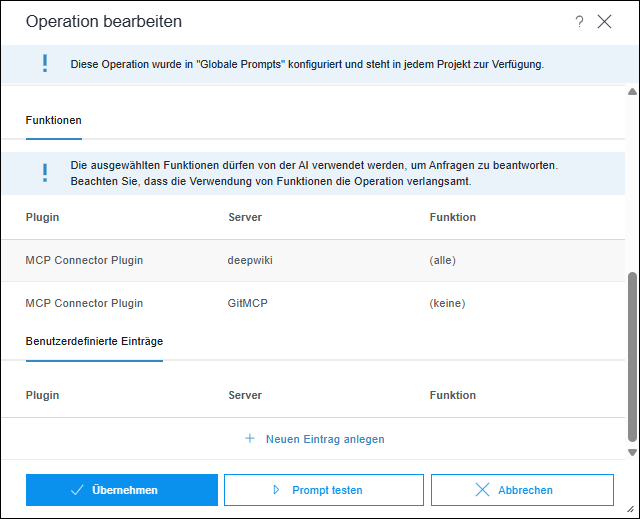This screenshot has width=640, height=519.
Task: Click the Funktion column header under Benutzerdefinierte Einträge
Action: point(452,395)
